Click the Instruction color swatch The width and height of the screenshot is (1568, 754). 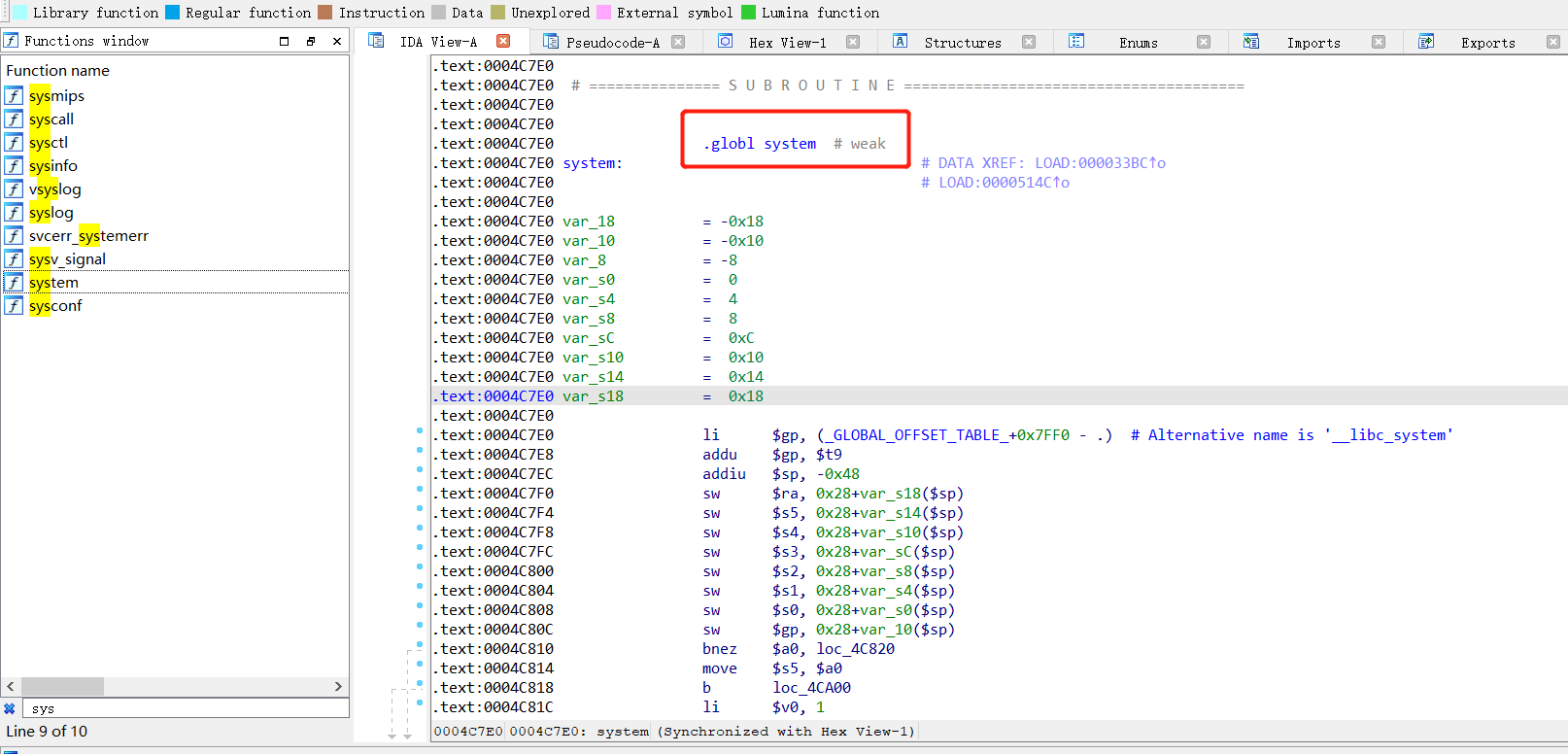pos(325,13)
